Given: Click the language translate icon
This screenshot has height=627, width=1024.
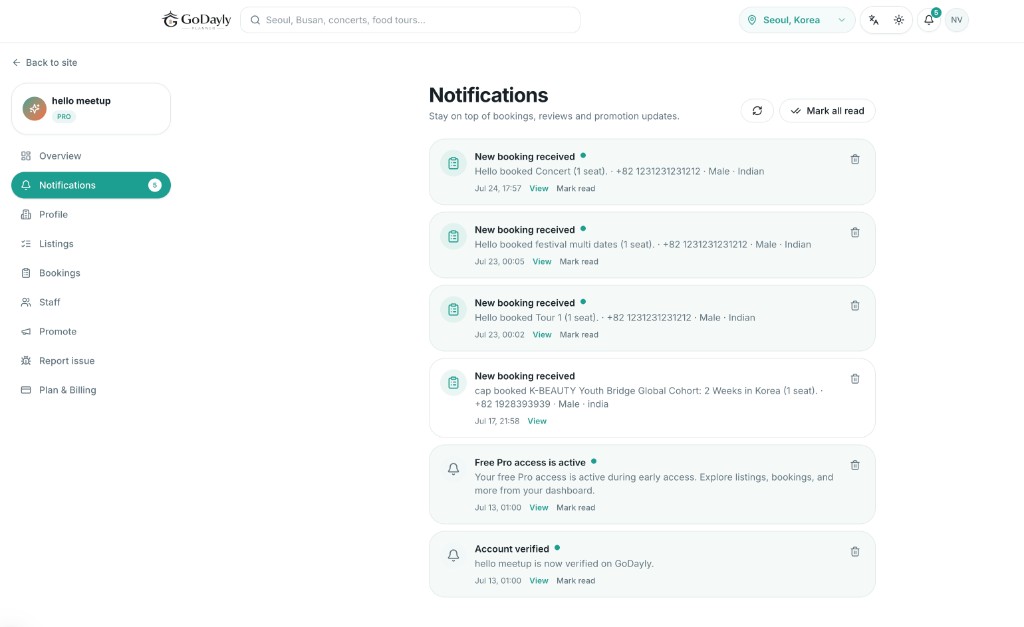Looking at the screenshot, I should (874, 20).
